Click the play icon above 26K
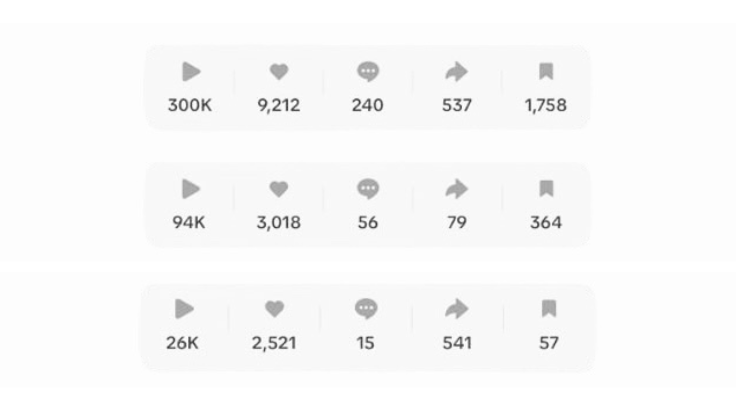 [x=185, y=309]
